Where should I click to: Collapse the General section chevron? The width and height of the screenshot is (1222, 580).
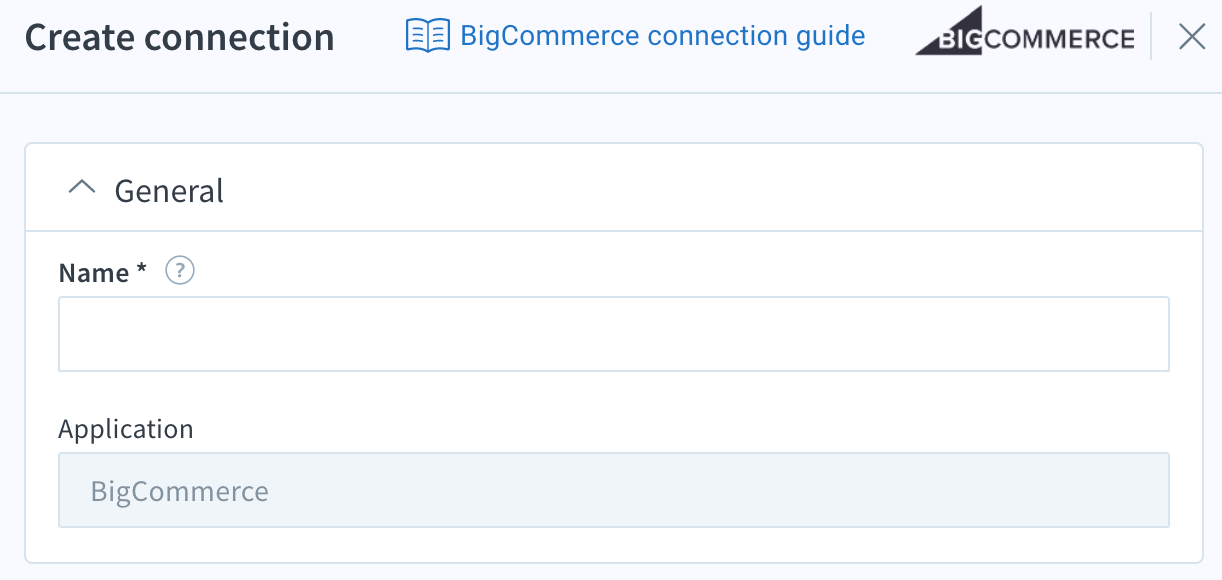click(x=82, y=188)
